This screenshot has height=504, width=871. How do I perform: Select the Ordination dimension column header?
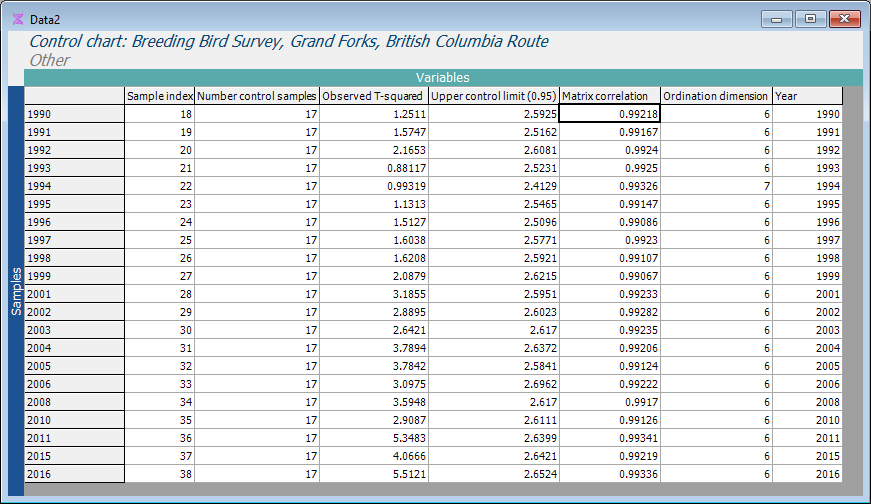(x=716, y=96)
